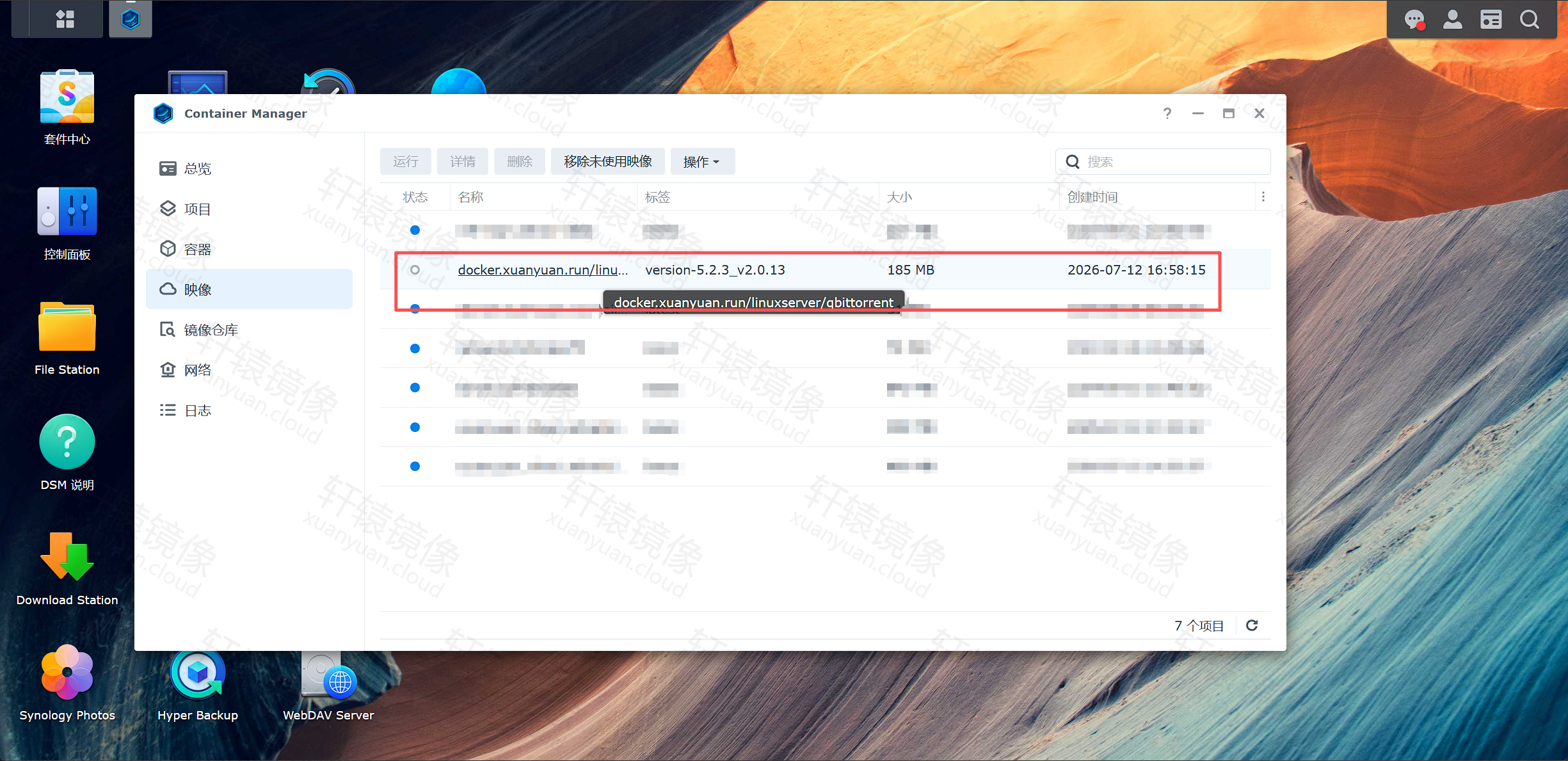The height and width of the screenshot is (761, 1568).
Task: Click the 185 MB size cell
Action: tap(911, 269)
